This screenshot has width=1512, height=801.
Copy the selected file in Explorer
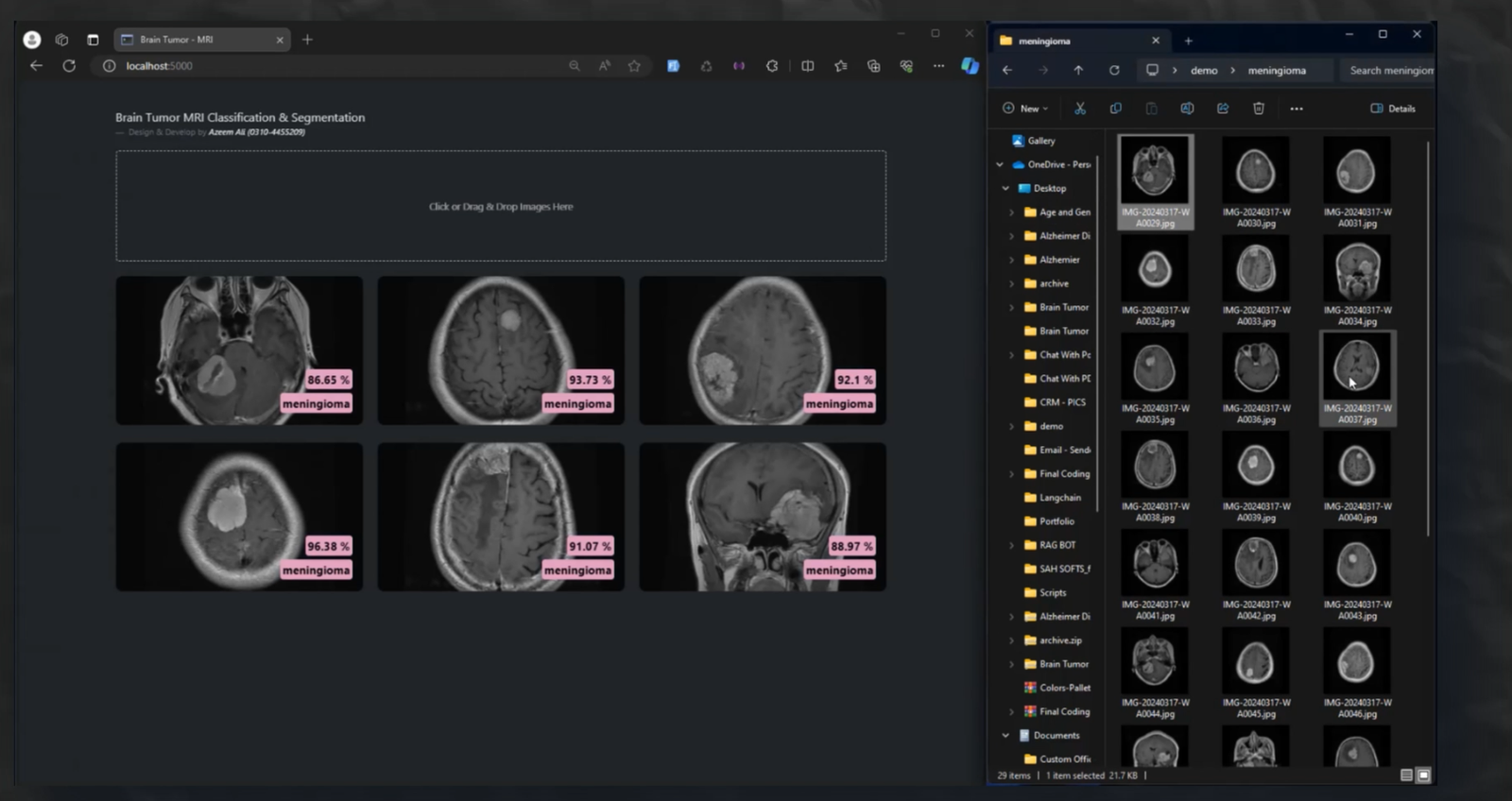tap(1116, 109)
